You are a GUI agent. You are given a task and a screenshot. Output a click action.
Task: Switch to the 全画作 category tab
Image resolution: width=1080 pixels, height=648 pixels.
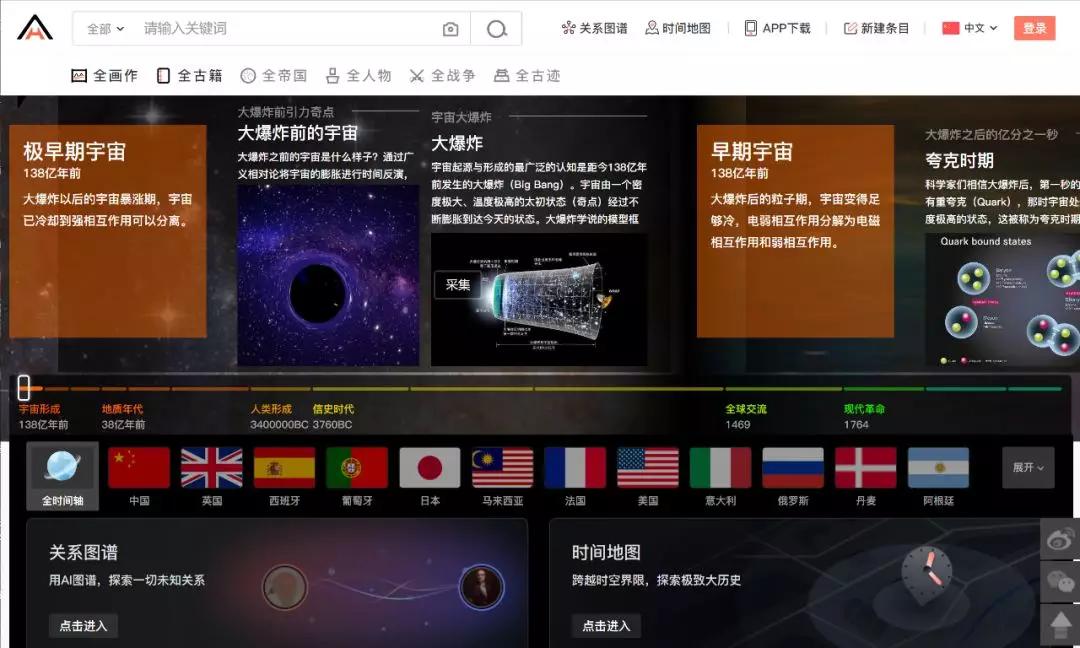[x=104, y=74]
